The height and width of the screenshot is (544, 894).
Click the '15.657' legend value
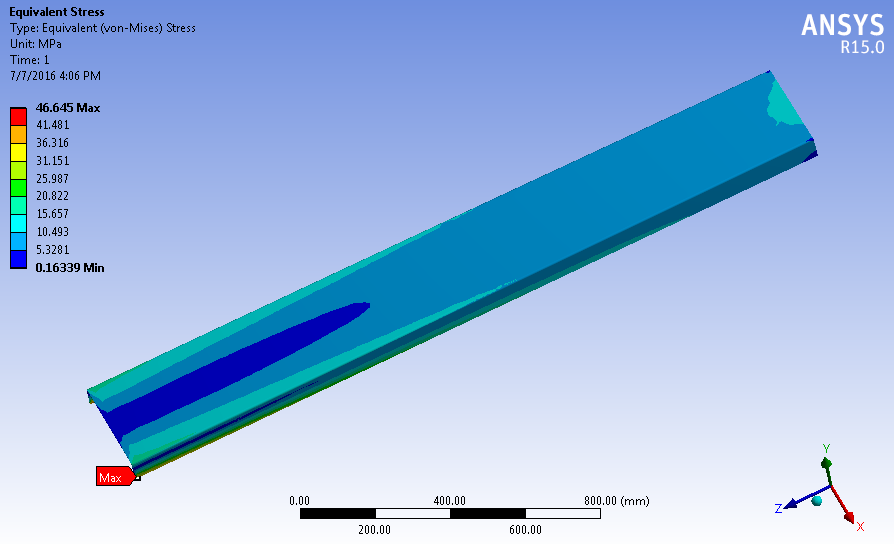click(x=52, y=214)
